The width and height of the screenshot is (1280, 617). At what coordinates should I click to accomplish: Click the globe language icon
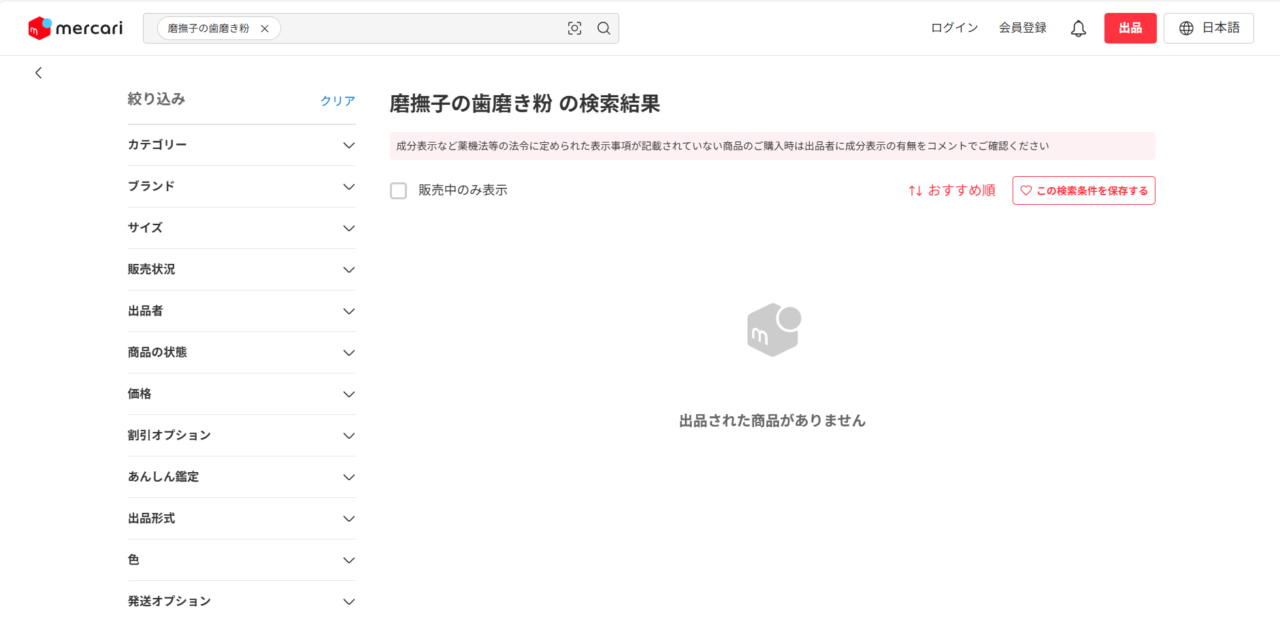[x=1186, y=28]
